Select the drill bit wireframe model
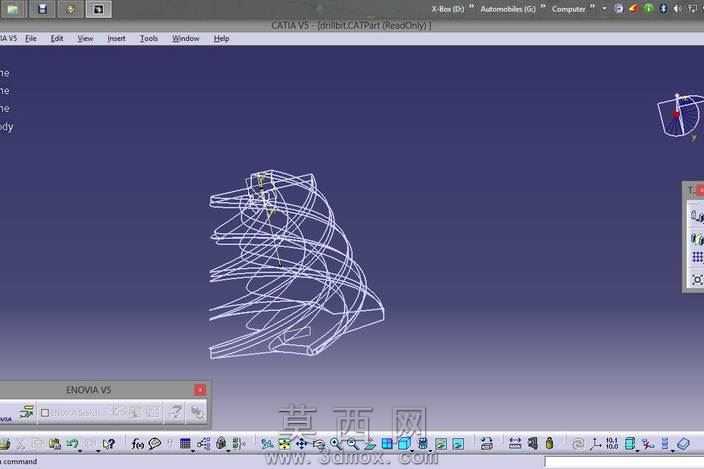Image resolution: width=704 pixels, height=469 pixels. [296, 264]
